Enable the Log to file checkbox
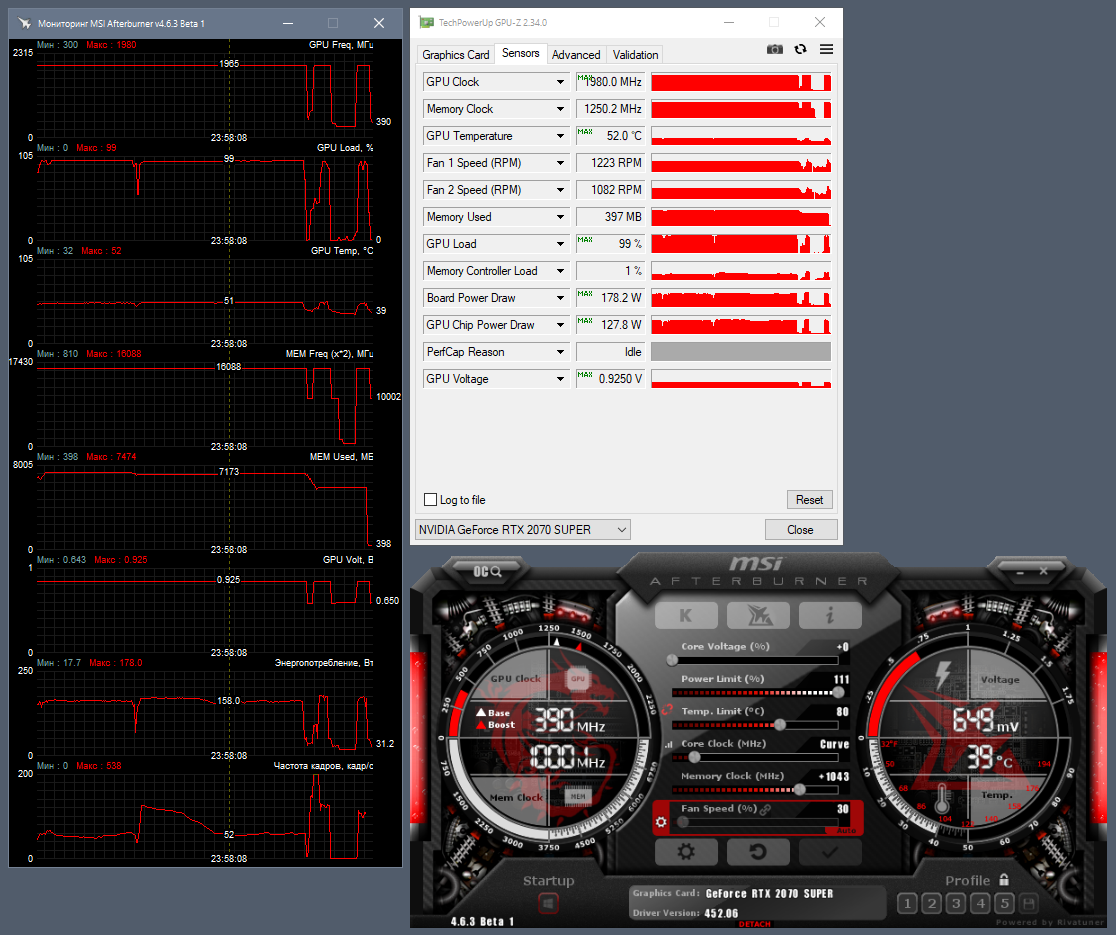The image size is (1116, 935). pos(431,500)
